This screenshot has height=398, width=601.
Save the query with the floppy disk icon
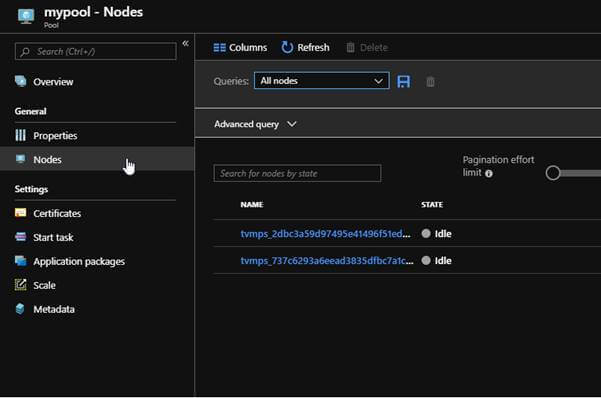point(403,81)
